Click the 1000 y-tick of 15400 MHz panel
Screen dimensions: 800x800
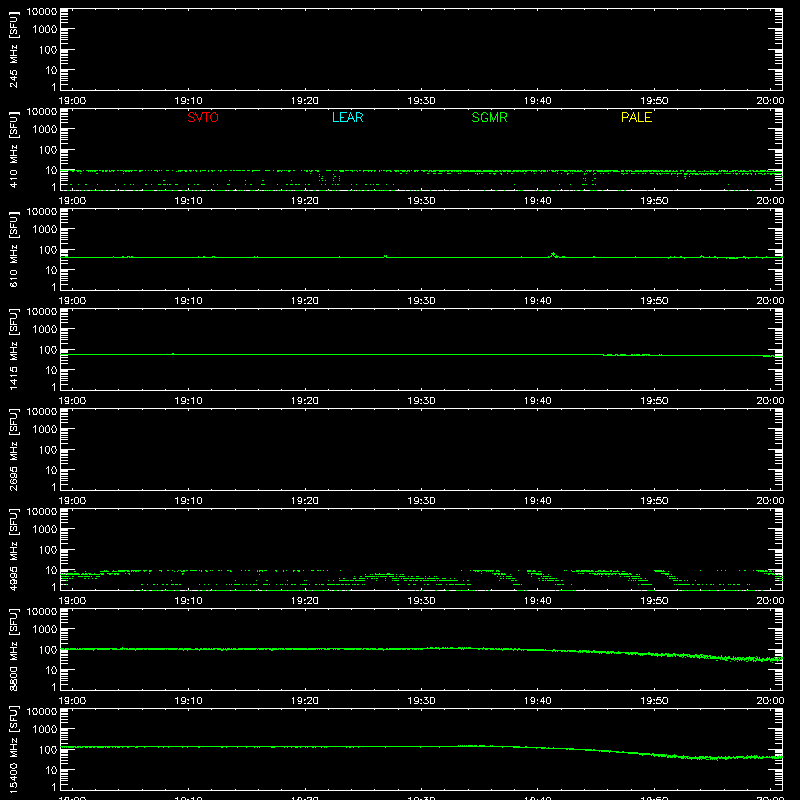click(x=45, y=730)
